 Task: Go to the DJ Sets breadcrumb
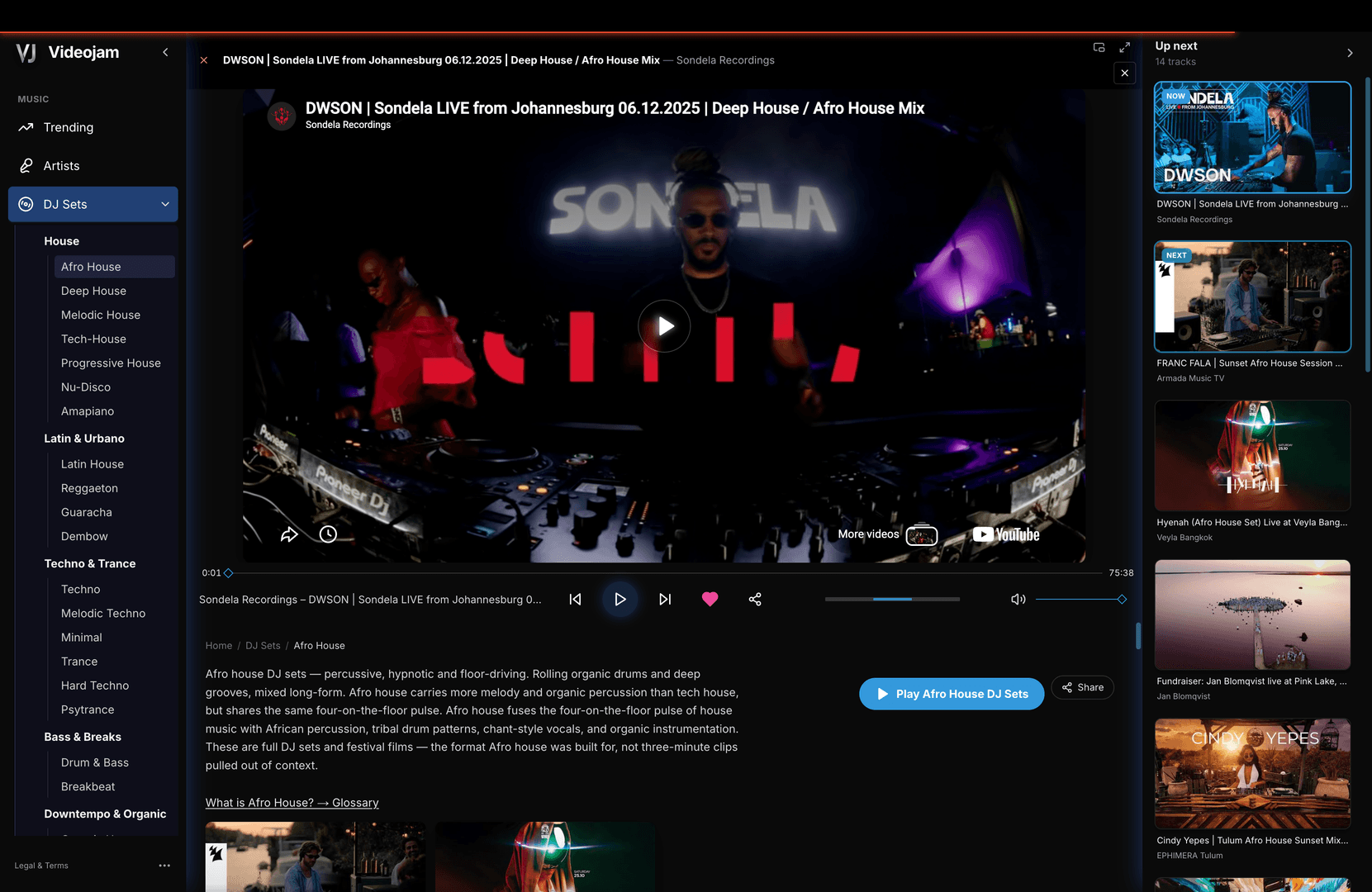263,646
